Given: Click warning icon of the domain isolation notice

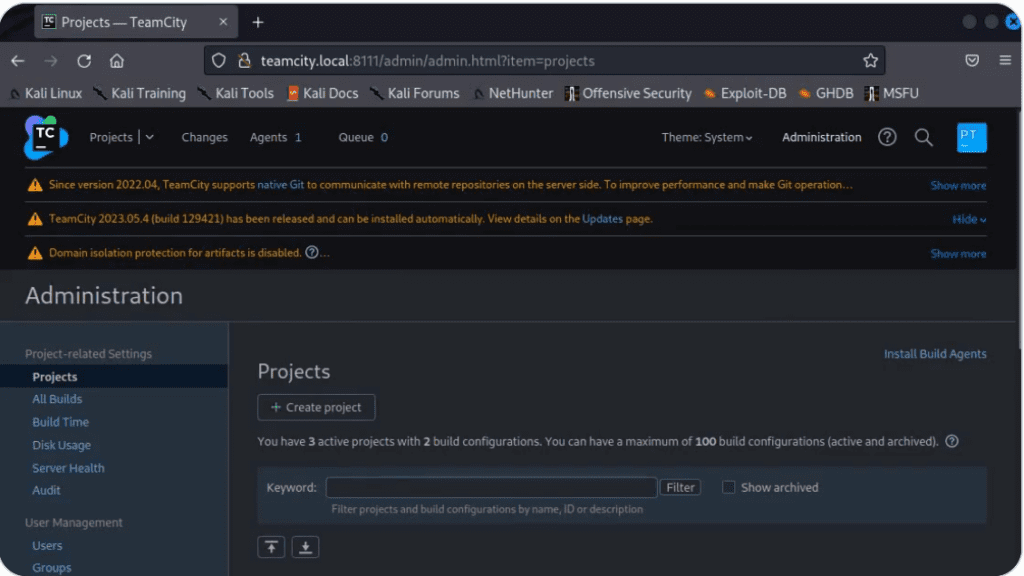Looking at the screenshot, I should (x=35, y=253).
